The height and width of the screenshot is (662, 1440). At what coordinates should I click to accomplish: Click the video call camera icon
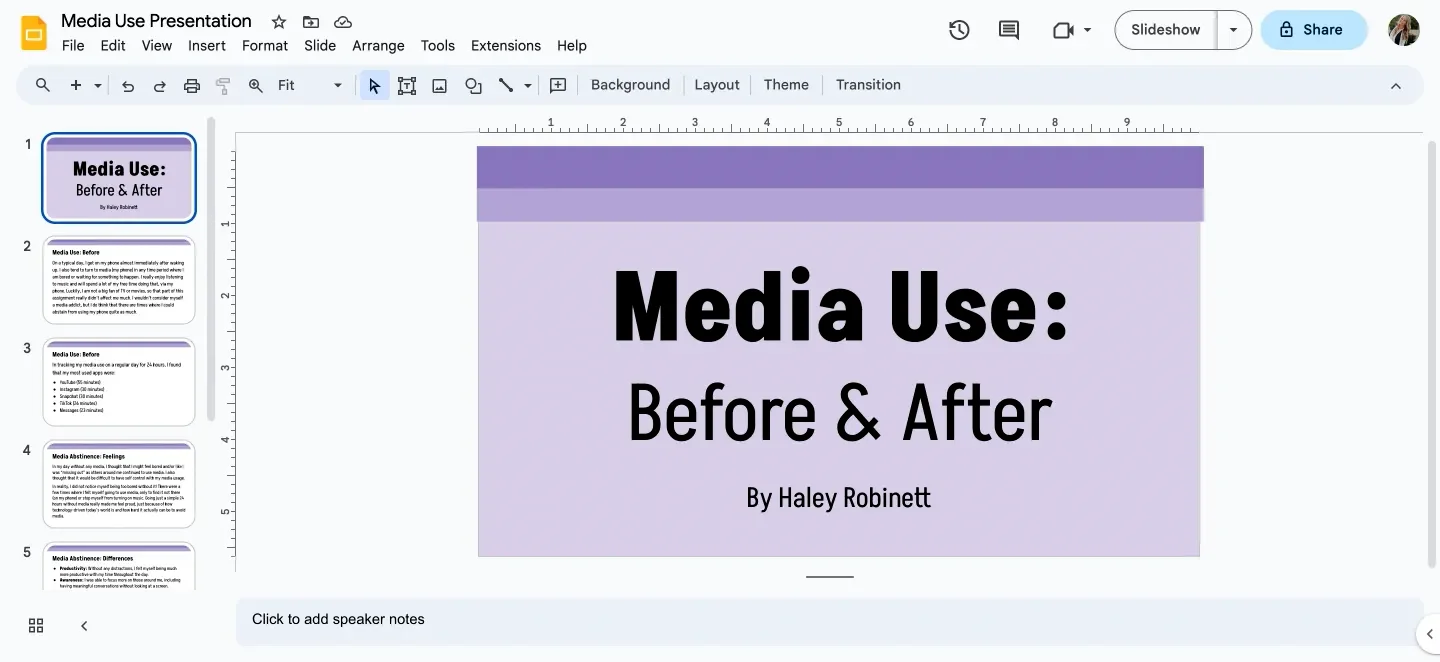[1063, 30]
